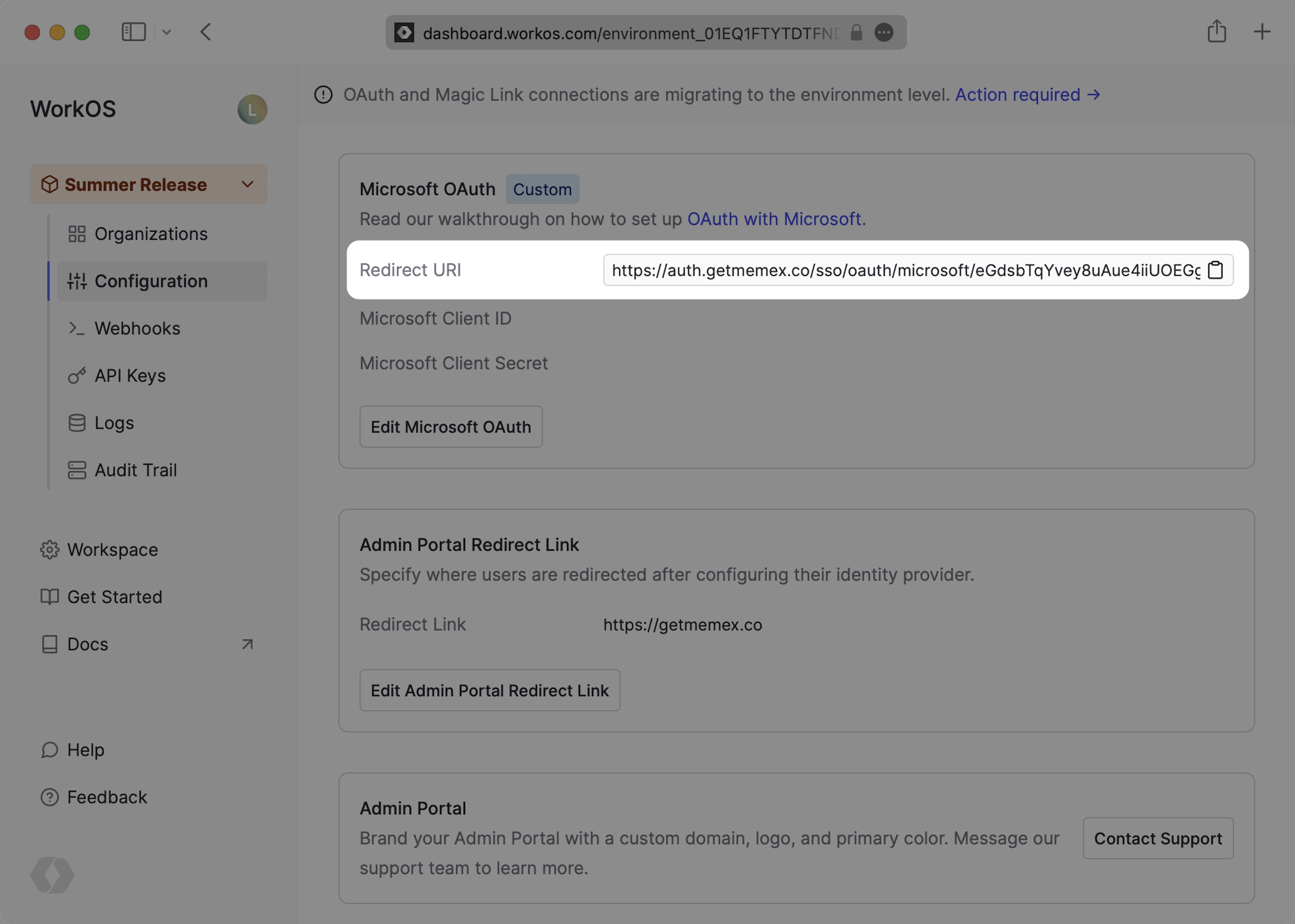This screenshot has height=924, width=1295.
Task: Click the sidebar toggle icon in the browser toolbar
Action: [x=134, y=32]
